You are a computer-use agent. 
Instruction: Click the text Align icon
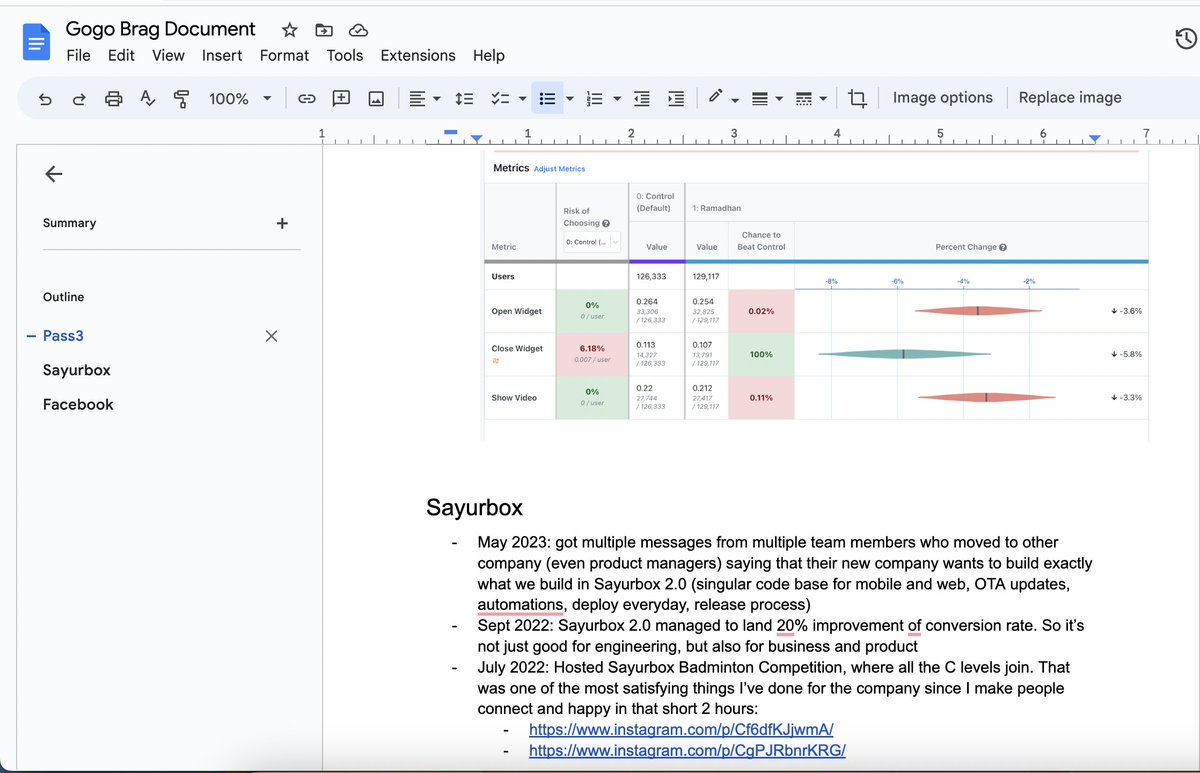pyautogui.click(x=417, y=98)
